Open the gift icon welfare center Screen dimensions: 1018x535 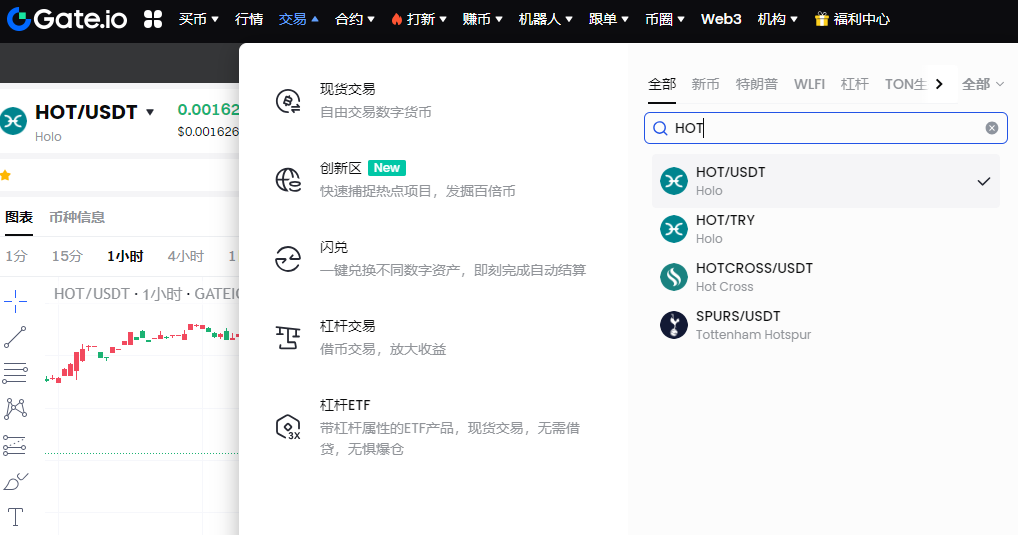tap(851, 19)
